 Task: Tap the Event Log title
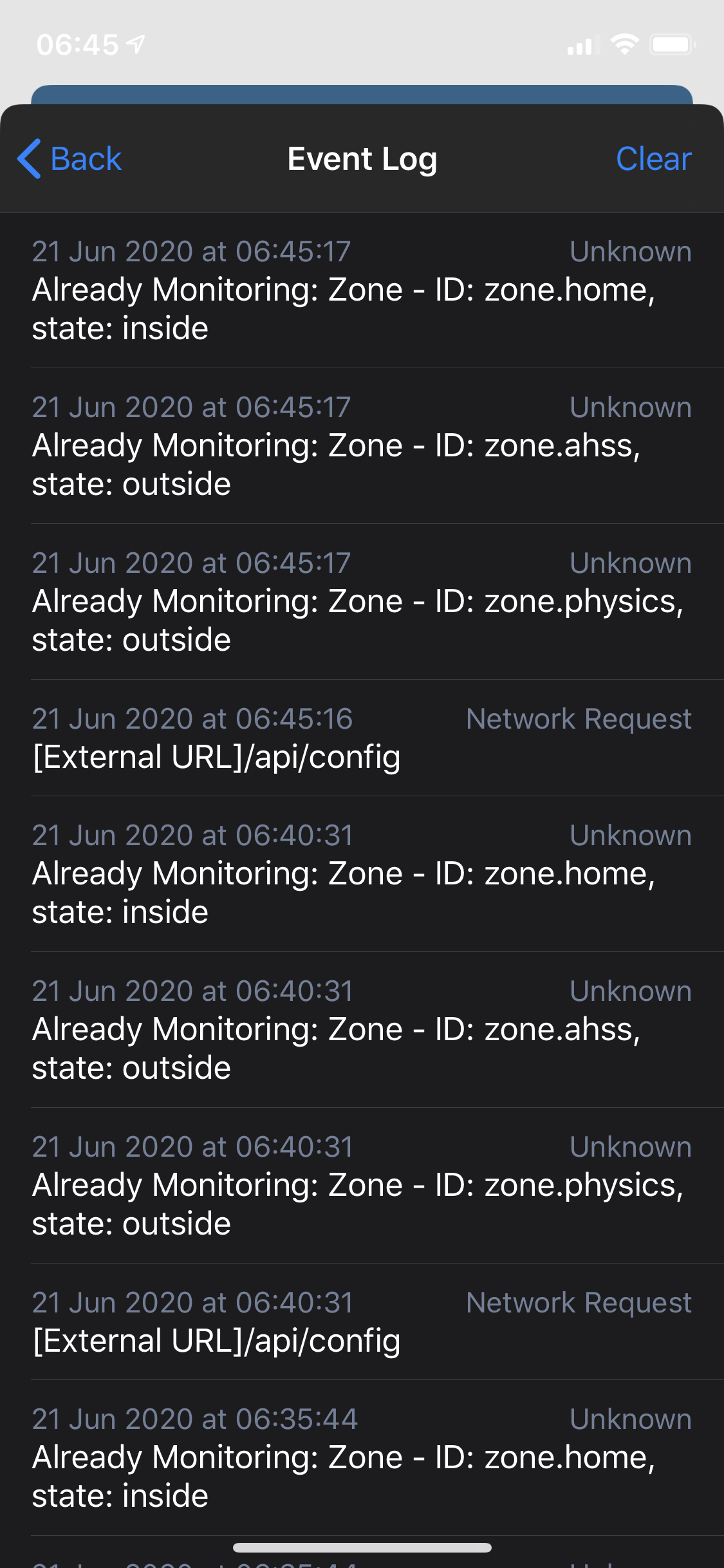pyautogui.click(x=362, y=158)
